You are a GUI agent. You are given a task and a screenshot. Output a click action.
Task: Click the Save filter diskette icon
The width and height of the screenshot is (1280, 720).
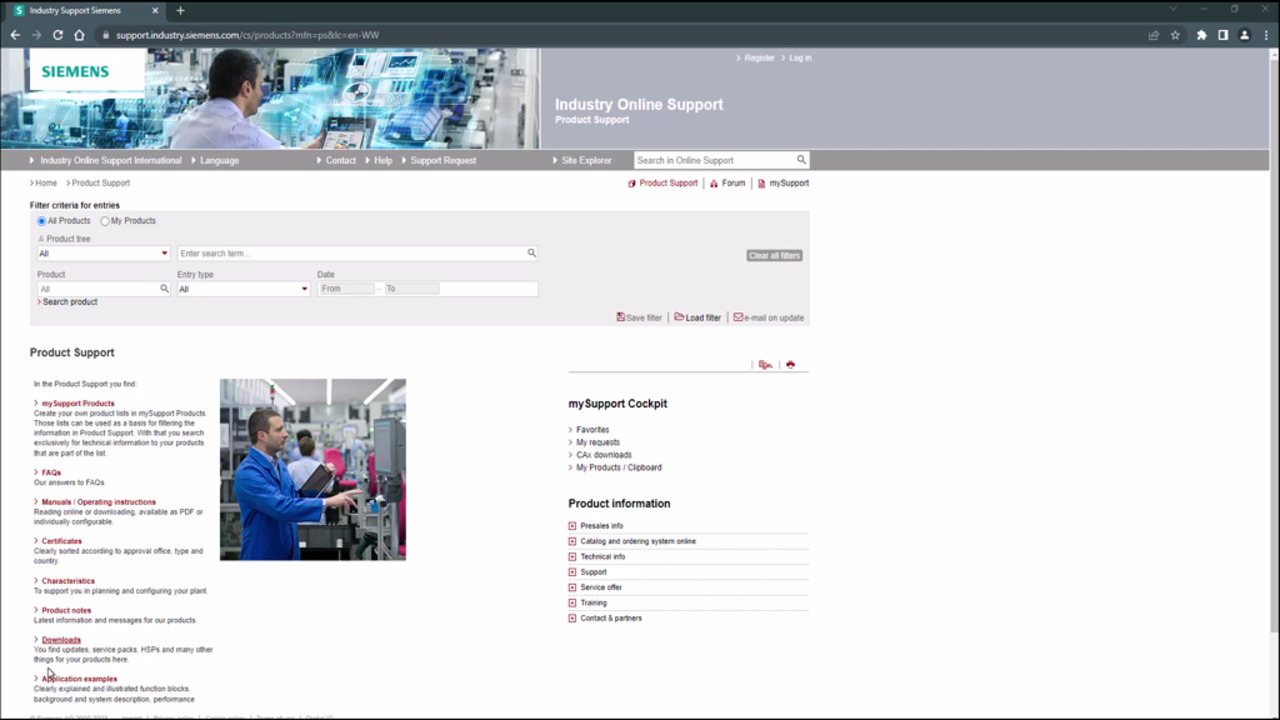621,317
